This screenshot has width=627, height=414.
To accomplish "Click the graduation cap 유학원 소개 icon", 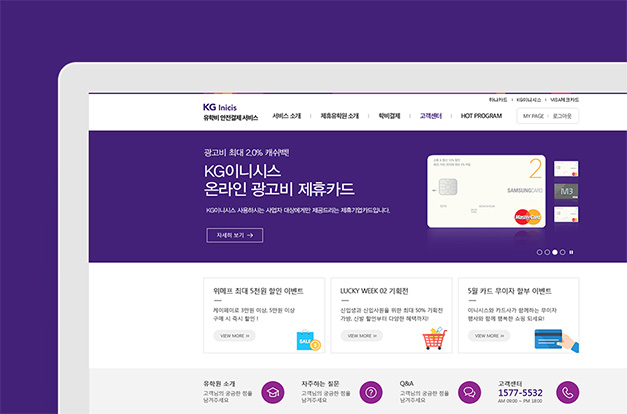I will [x=273, y=392].
